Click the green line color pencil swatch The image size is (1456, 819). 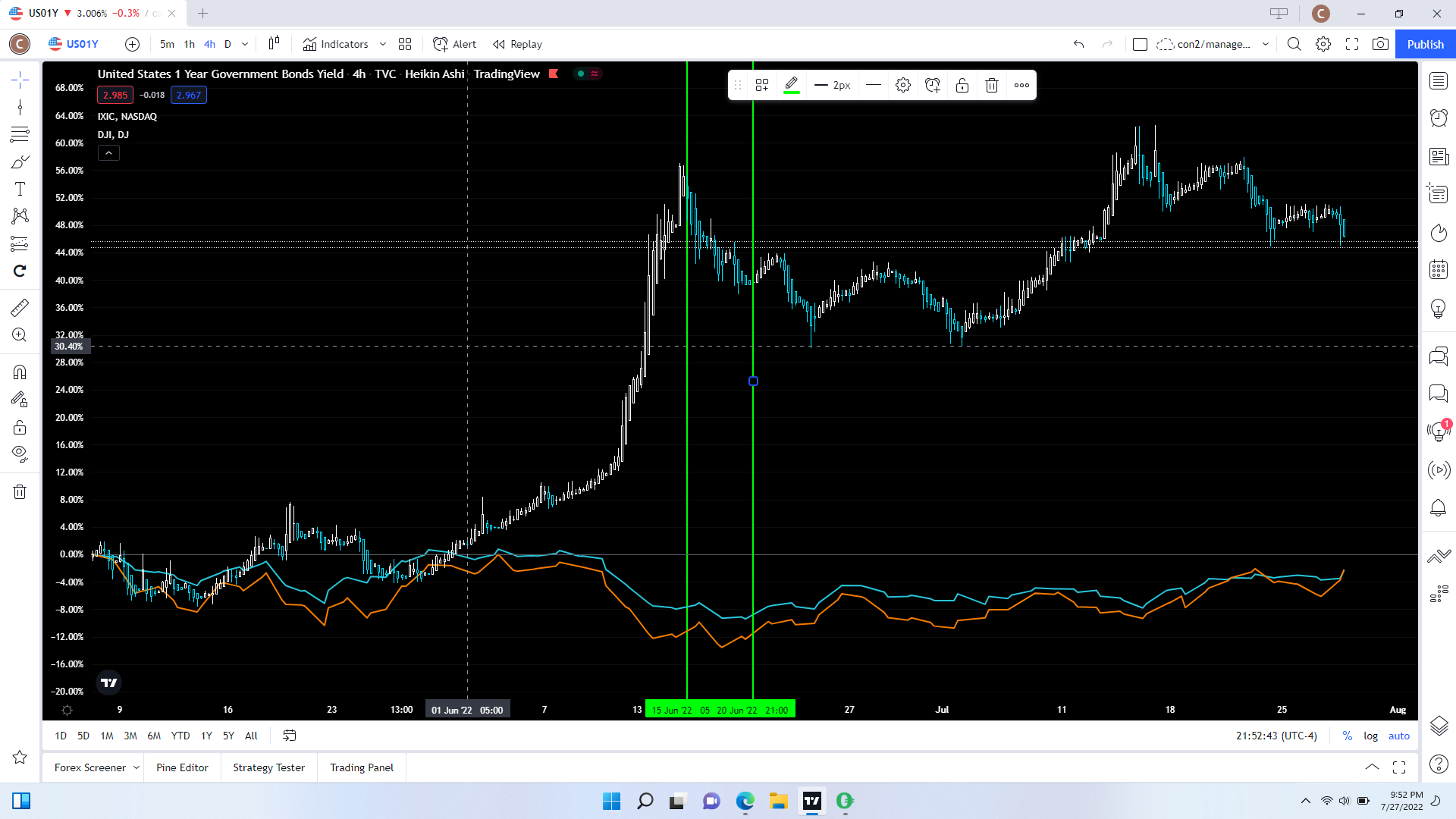tap(791, 85)
